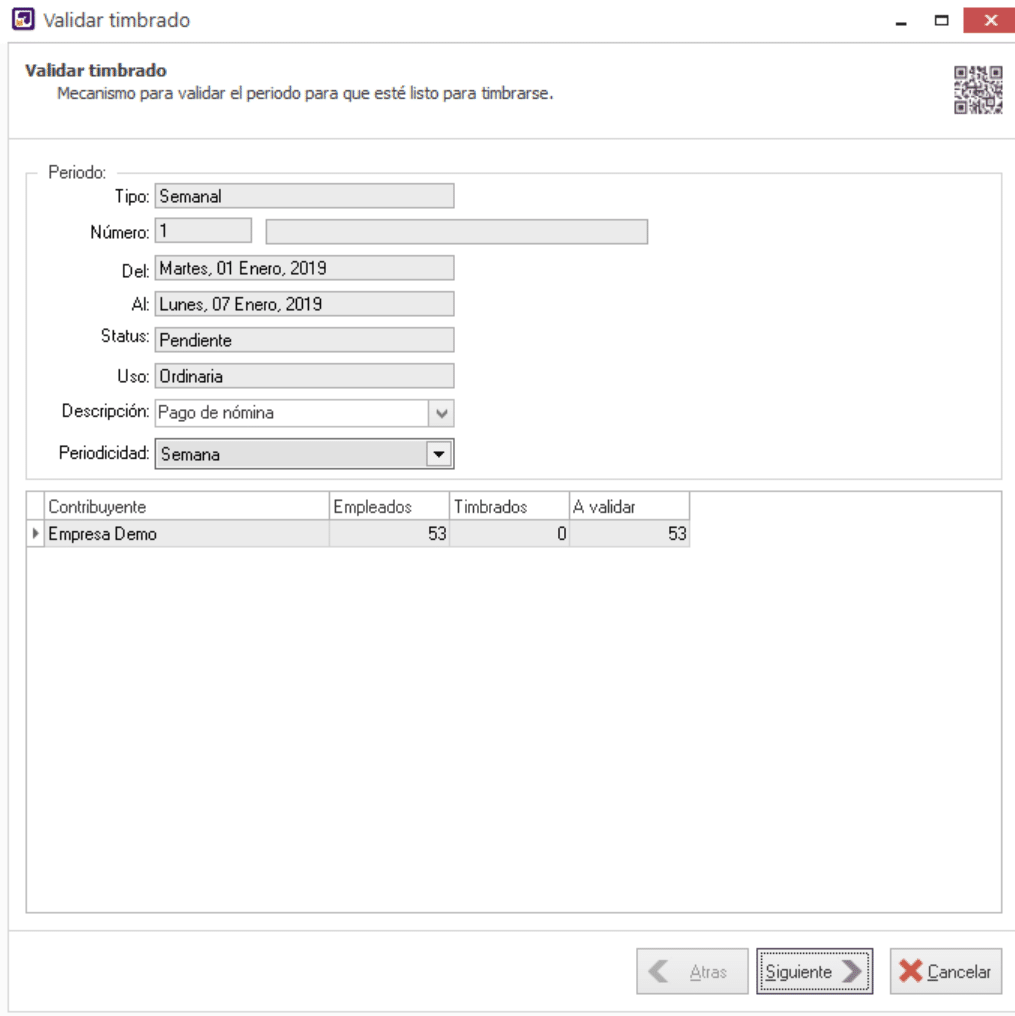Click the A validar column header
The width and height of the screenshot is (1015, 1016).
tap(628, 507)
